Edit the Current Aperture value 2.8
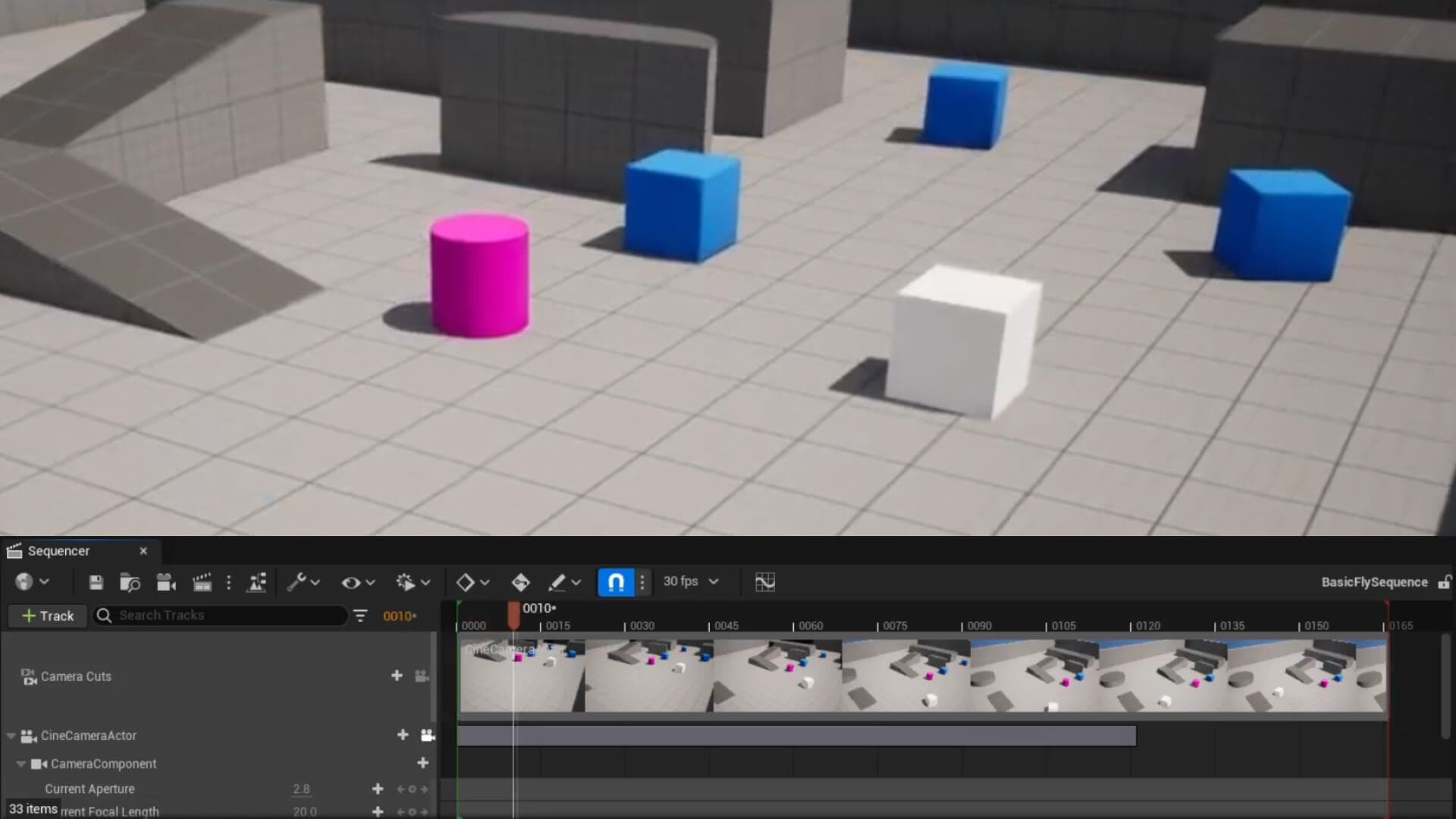The width and height of the screenshot is (1456, 819). [x=301, y=789]
